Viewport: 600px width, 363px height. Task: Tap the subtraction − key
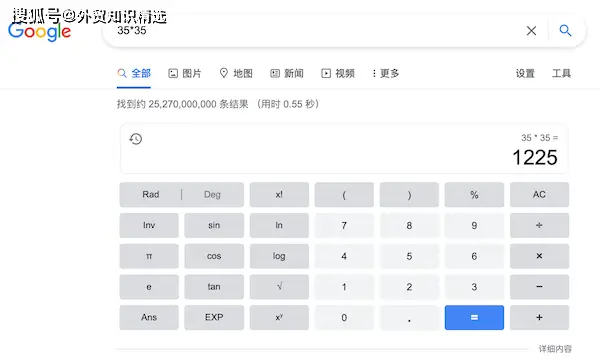click(x=539, y=286)
